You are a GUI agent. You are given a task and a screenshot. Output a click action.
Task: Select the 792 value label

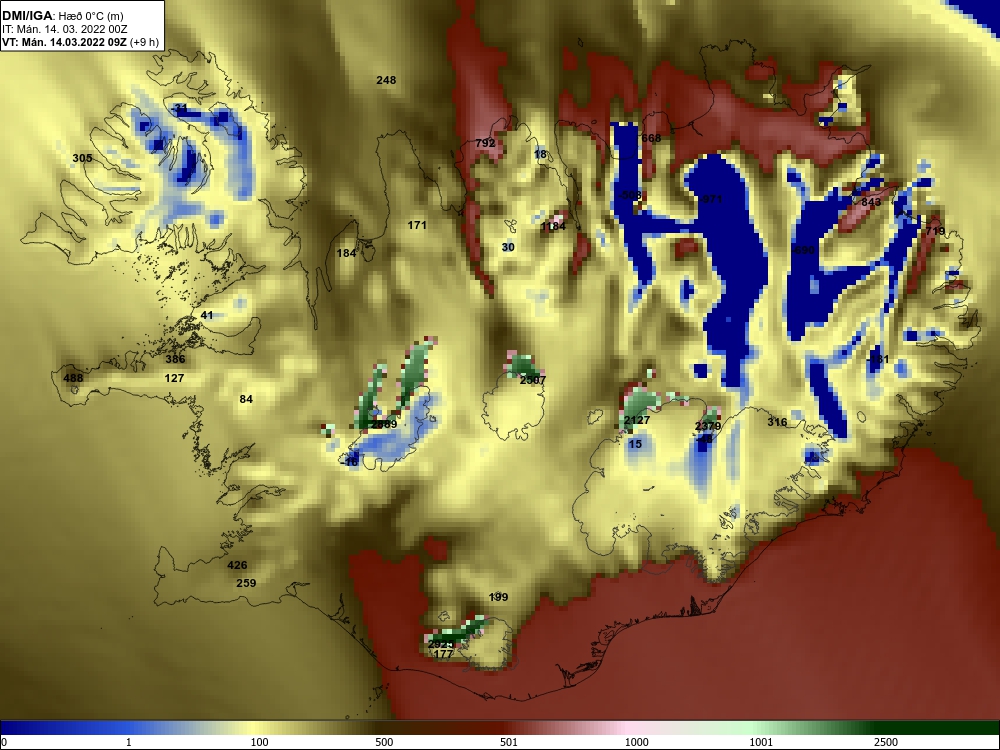pos(485,143)
